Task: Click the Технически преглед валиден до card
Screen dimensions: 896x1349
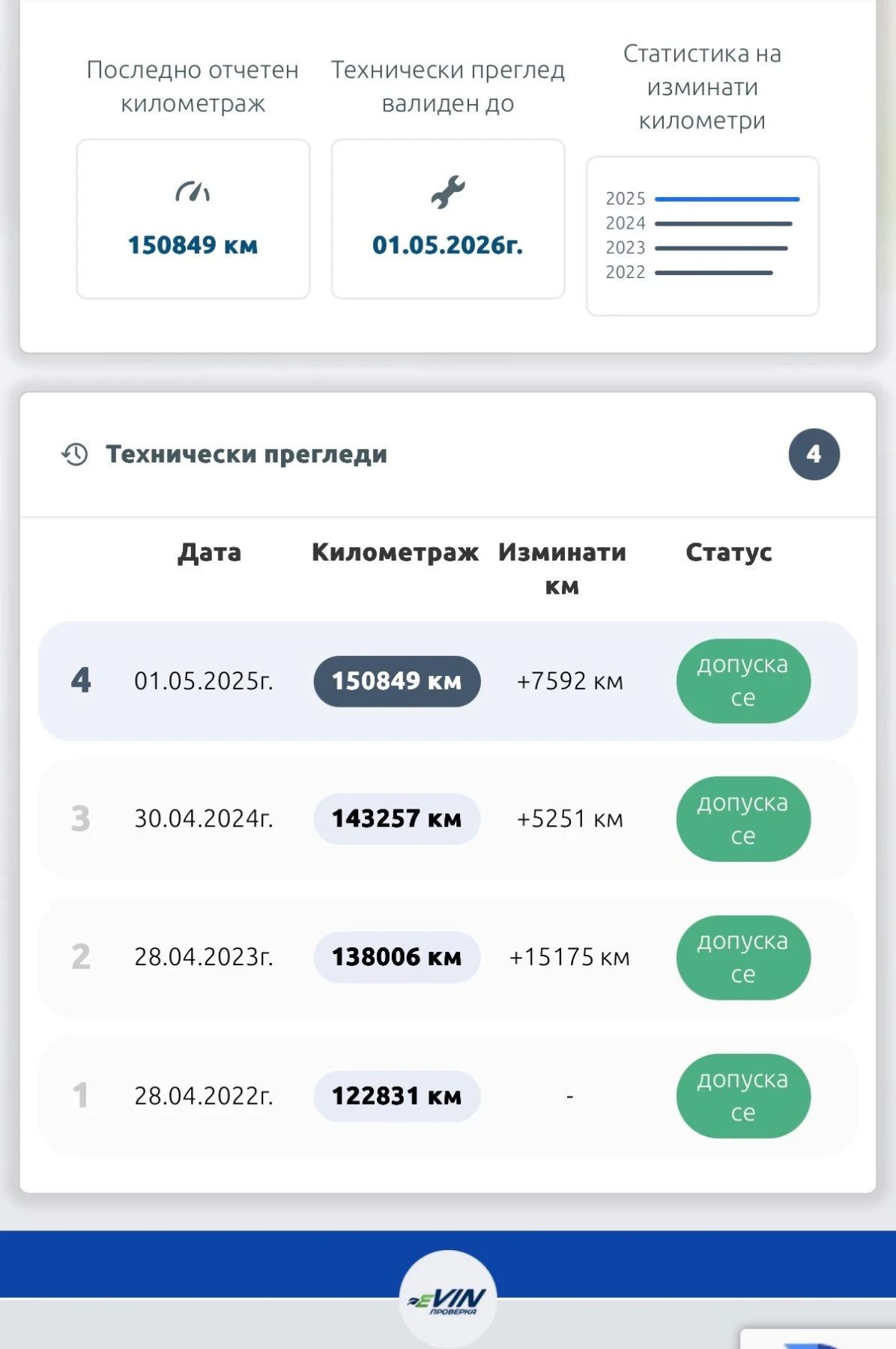Action: tap(448, 219)
